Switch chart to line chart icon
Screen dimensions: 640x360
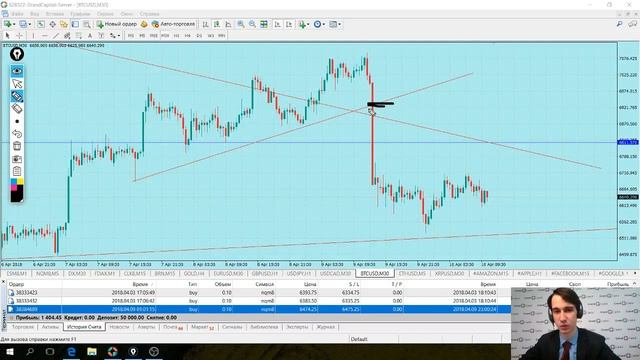228,24
